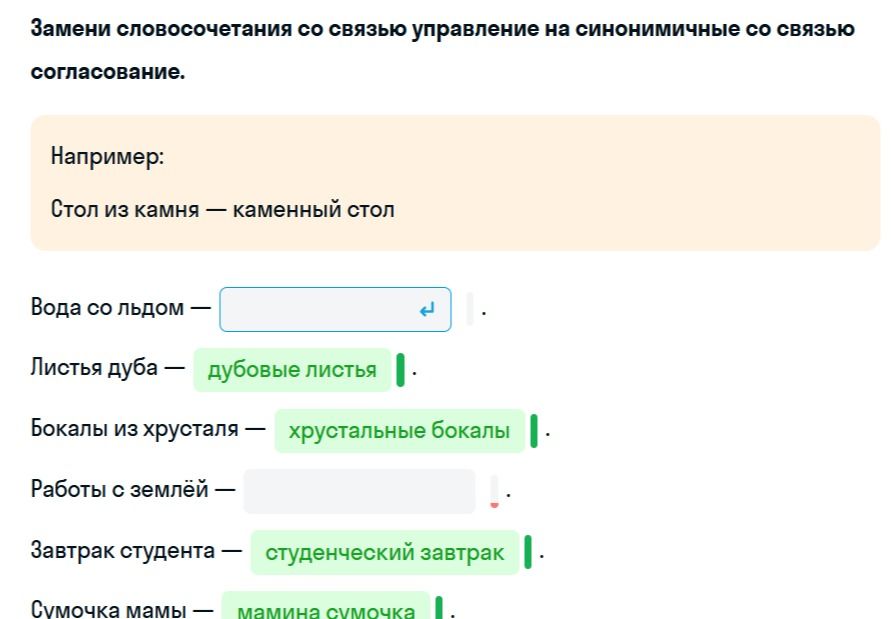
Task: Click the answer 'хрустальные бокалы'
Action: click(399, 431)
